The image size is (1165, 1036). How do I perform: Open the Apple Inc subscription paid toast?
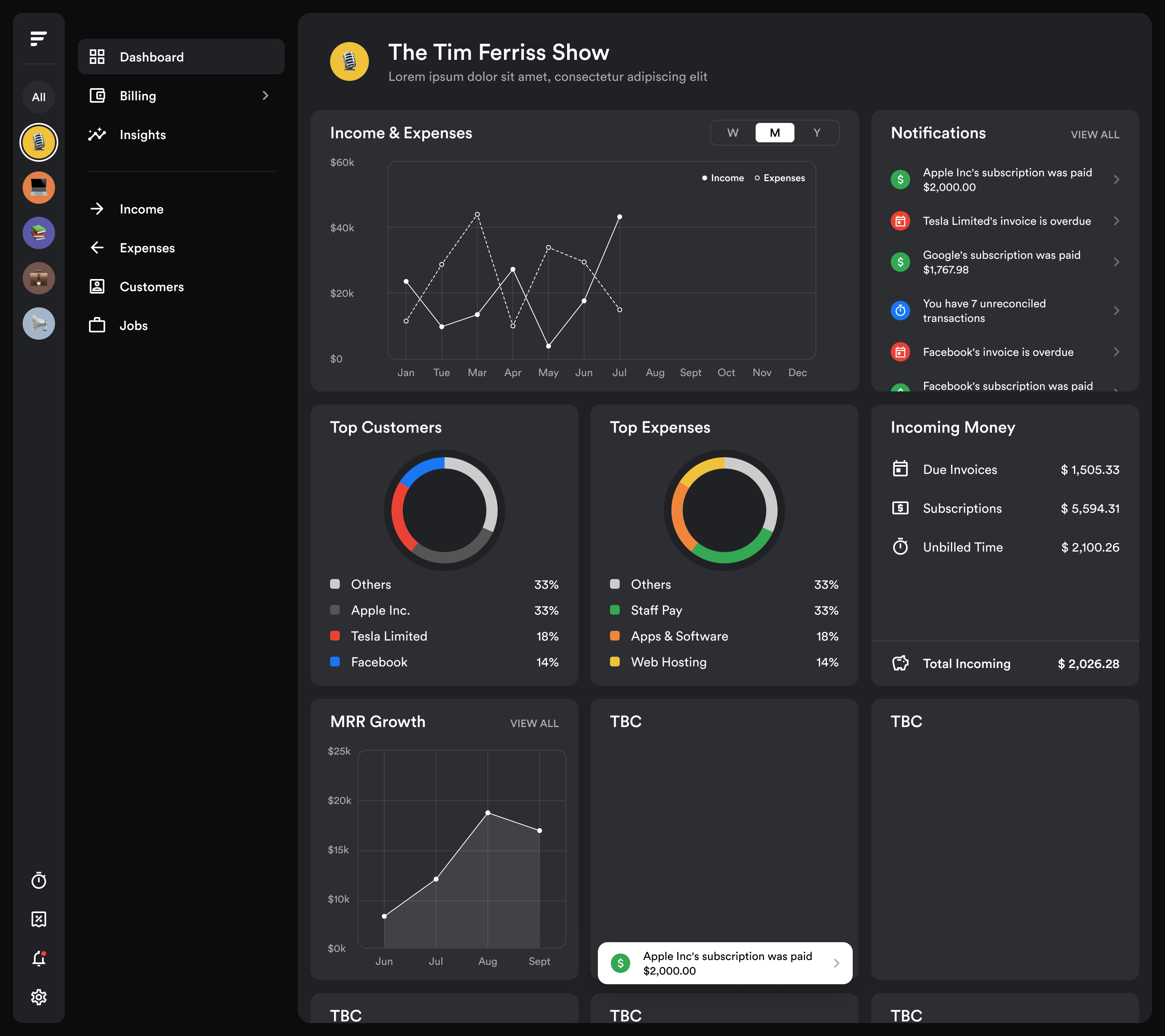click(725, 963)
